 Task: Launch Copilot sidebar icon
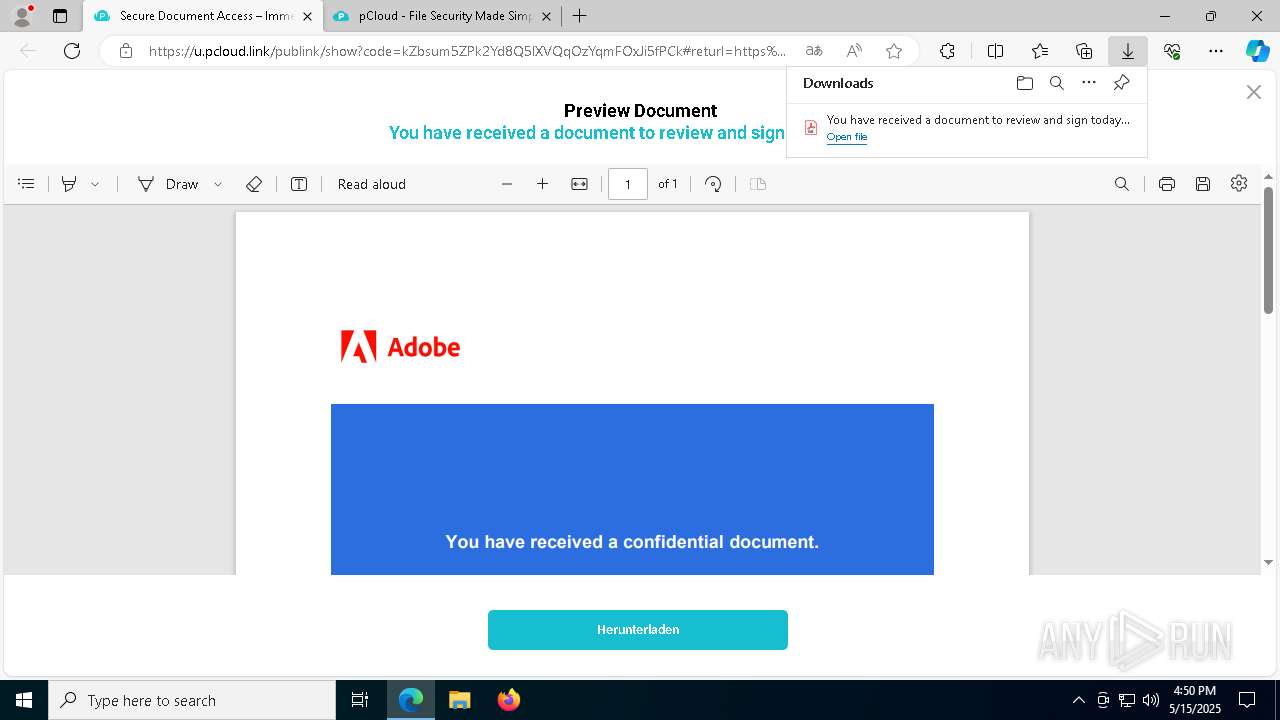pos(1257,51)
